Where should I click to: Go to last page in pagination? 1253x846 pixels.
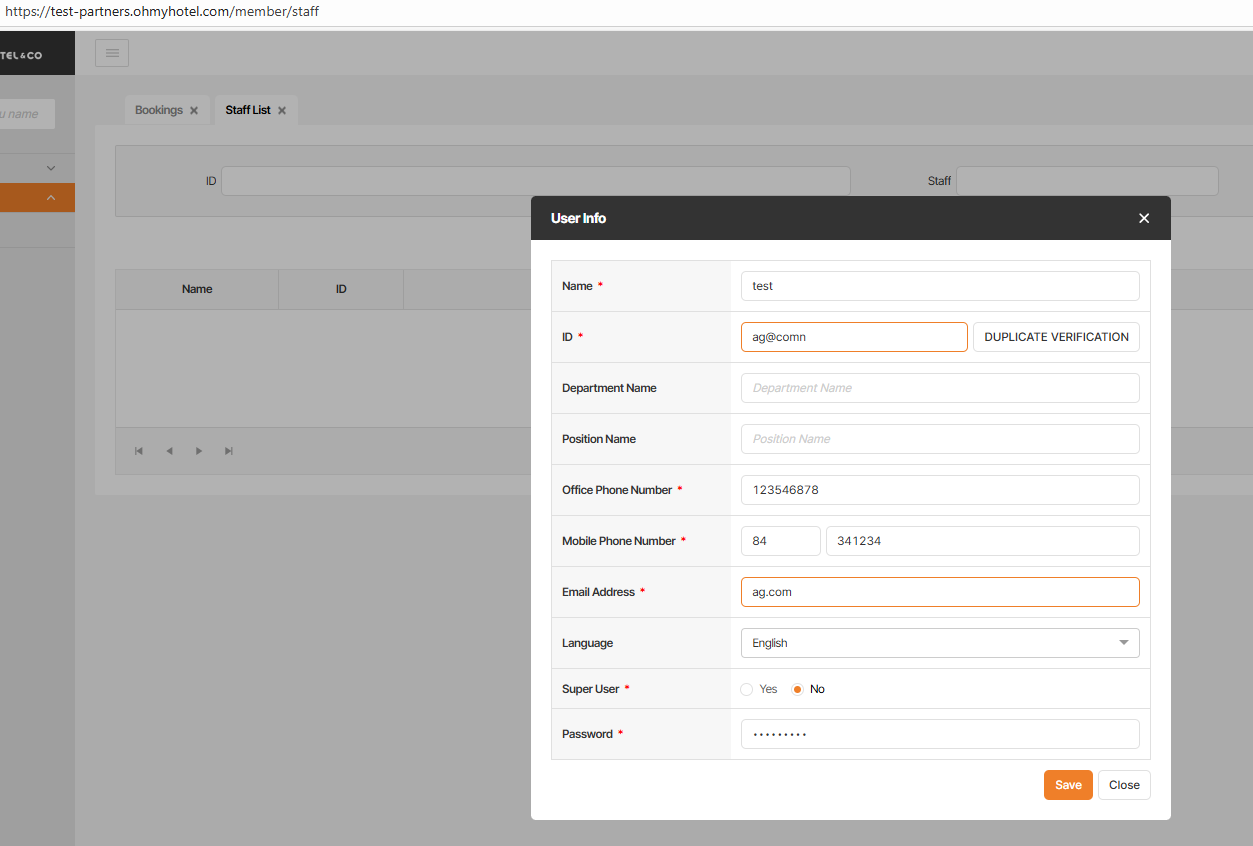click(229, 451)
